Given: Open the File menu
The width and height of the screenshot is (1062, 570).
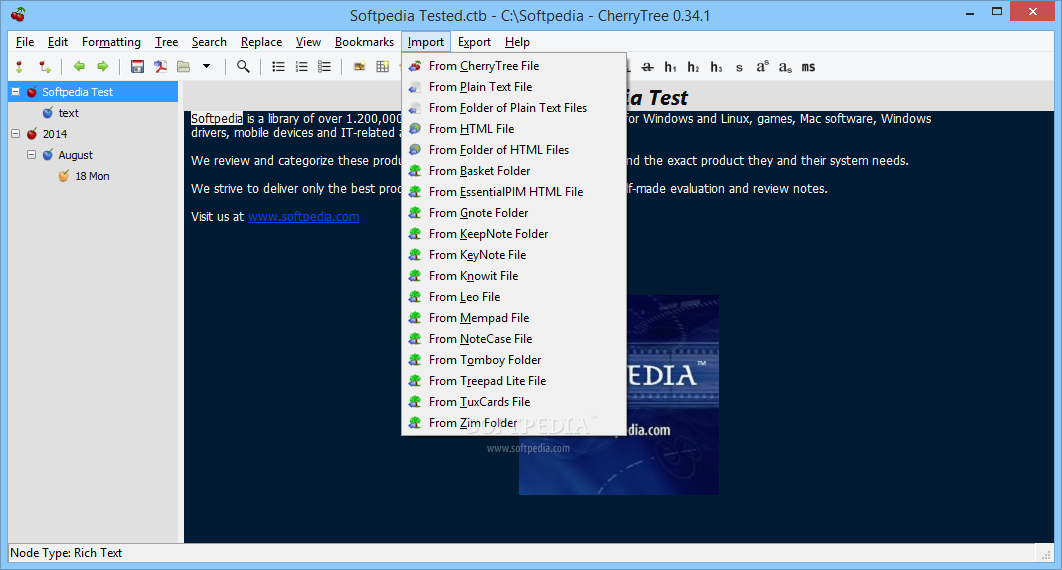Looking at the screenshot, I should (25, 42).
